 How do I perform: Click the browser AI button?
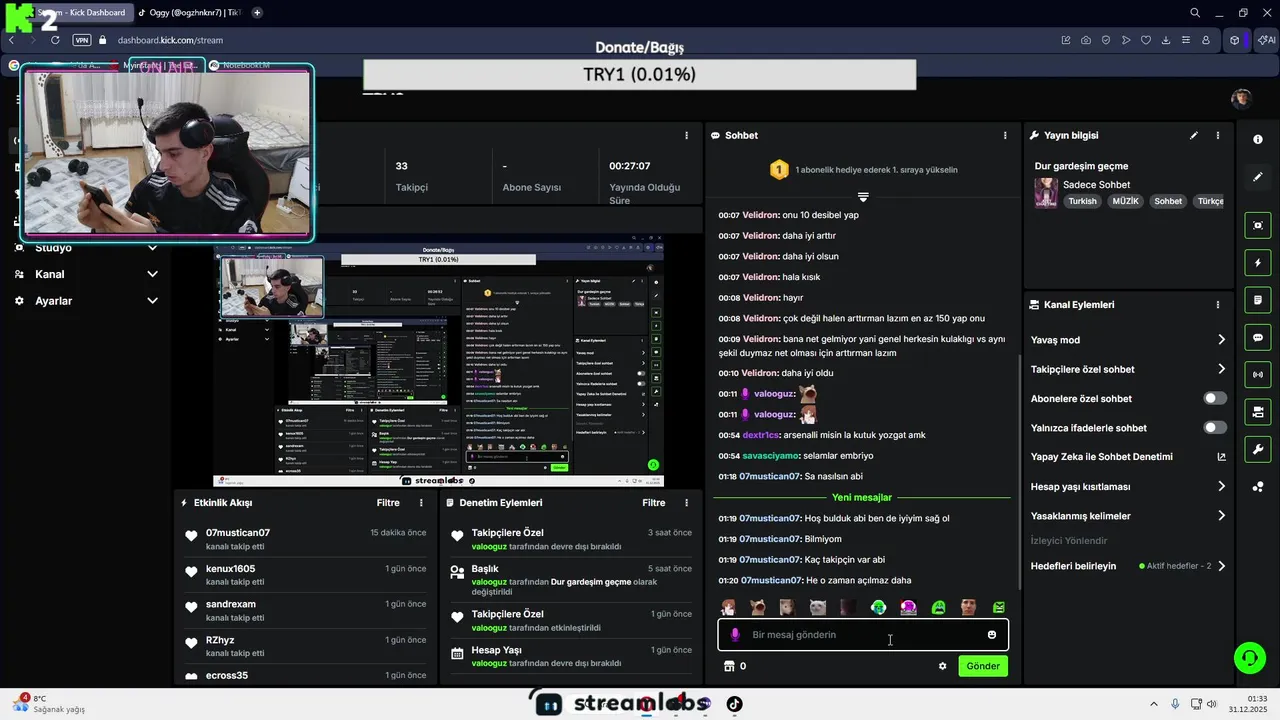tap(1267, 40)
